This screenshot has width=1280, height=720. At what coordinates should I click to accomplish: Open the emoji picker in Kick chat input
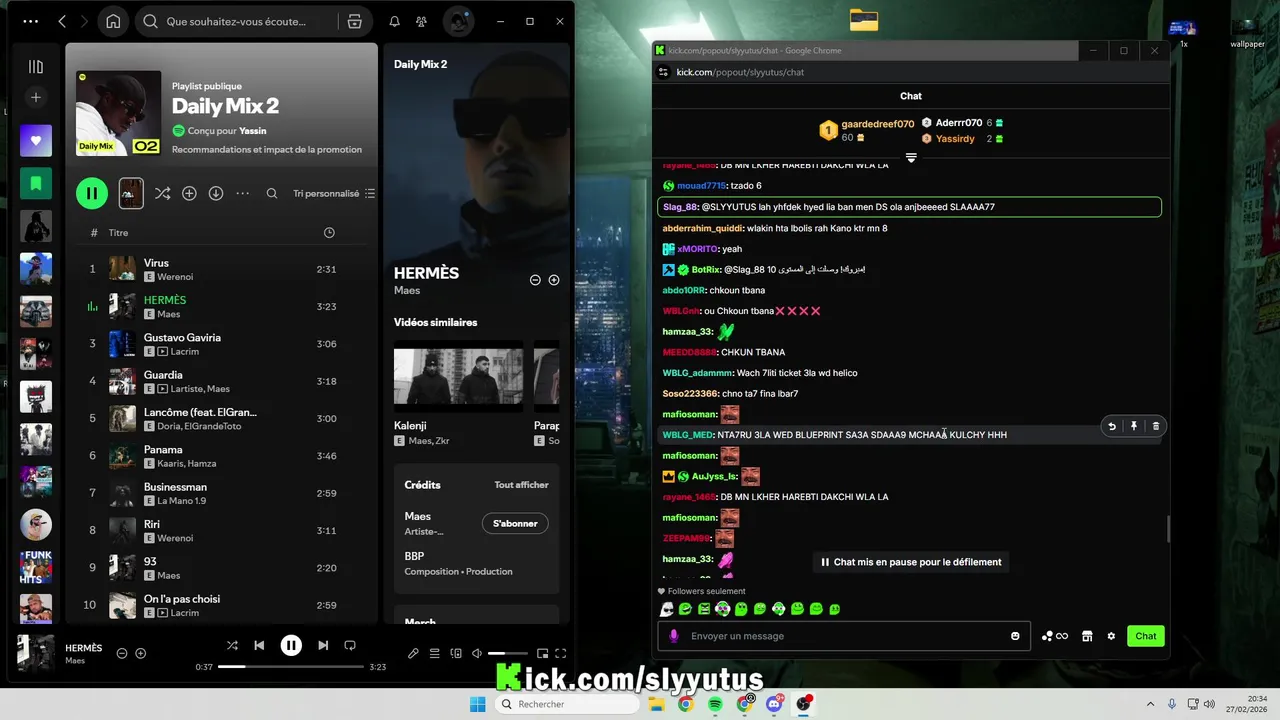pos(1015,636)
